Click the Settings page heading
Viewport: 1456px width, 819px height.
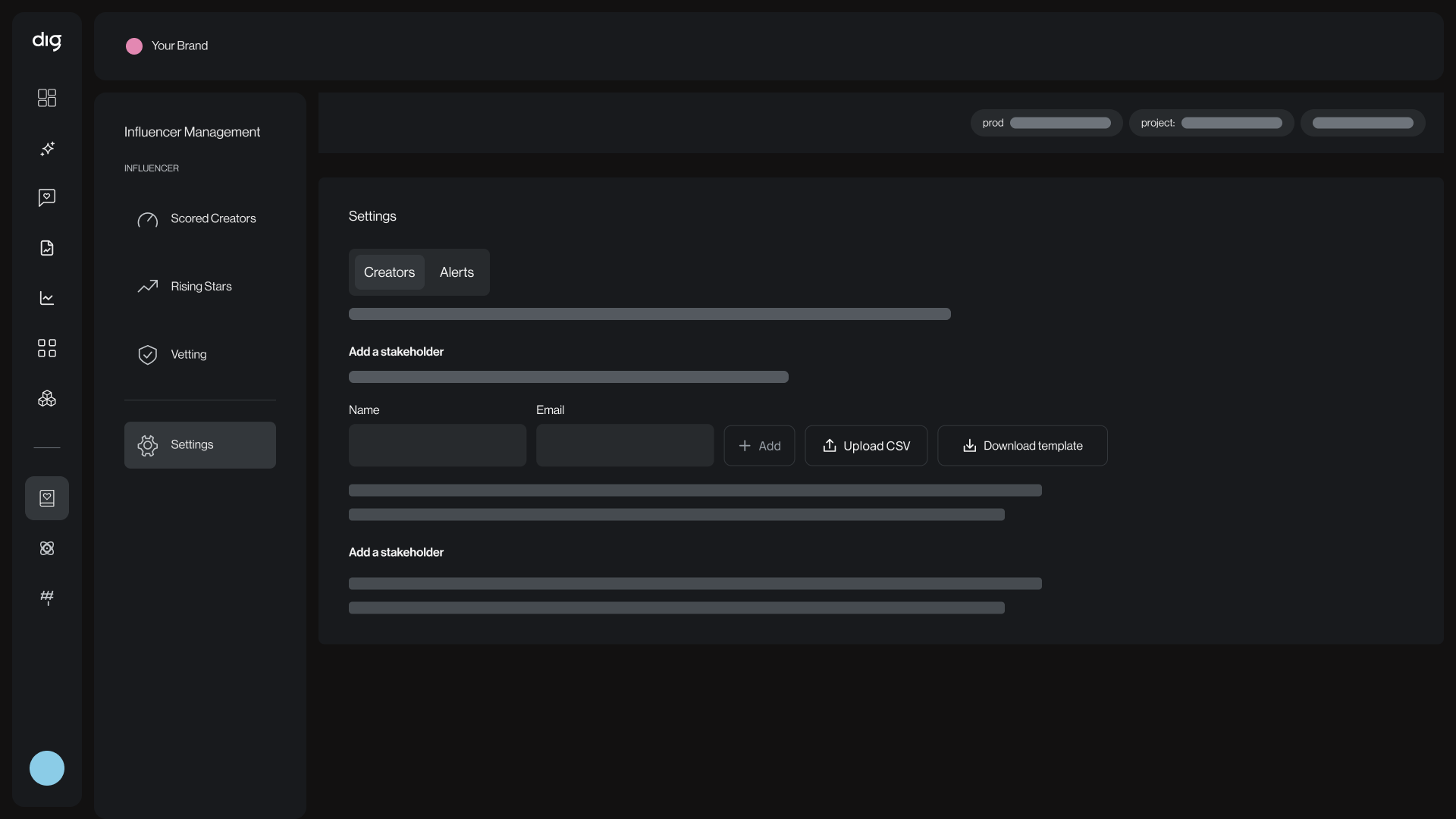click(372, 216)
